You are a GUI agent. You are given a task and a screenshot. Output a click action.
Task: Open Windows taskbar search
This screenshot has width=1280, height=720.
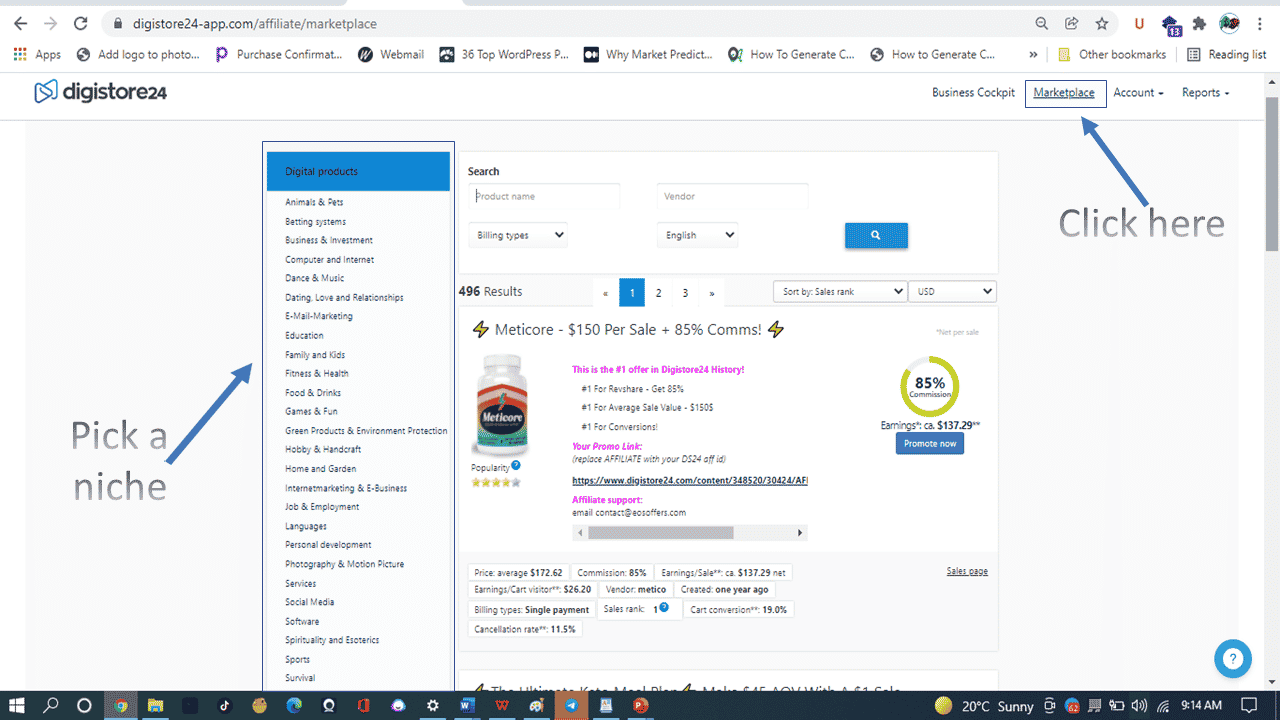click(x=51, y=705)
